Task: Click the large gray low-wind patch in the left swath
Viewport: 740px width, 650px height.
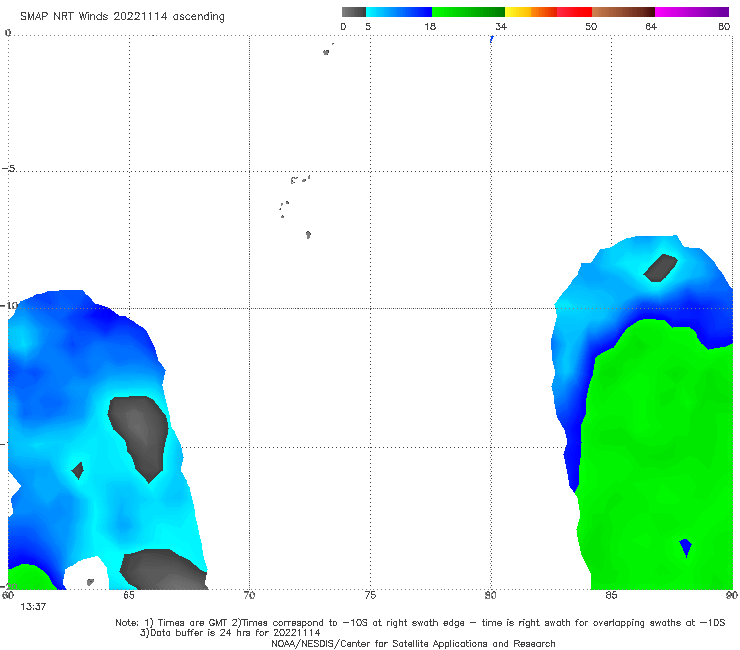Action: (139, 437)
